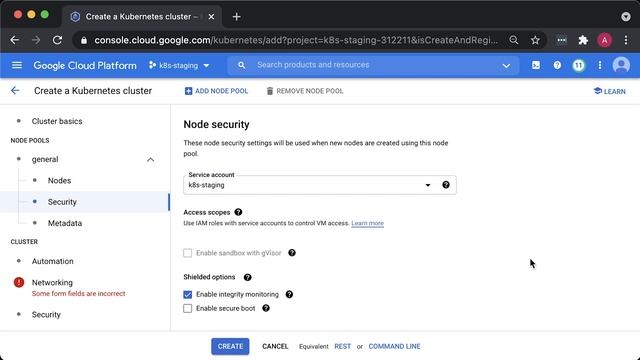Image resolution: width=640 pixels, height=360 pixels.
Task: Open the main navigation hamburger menu
Action: [17, 65]
